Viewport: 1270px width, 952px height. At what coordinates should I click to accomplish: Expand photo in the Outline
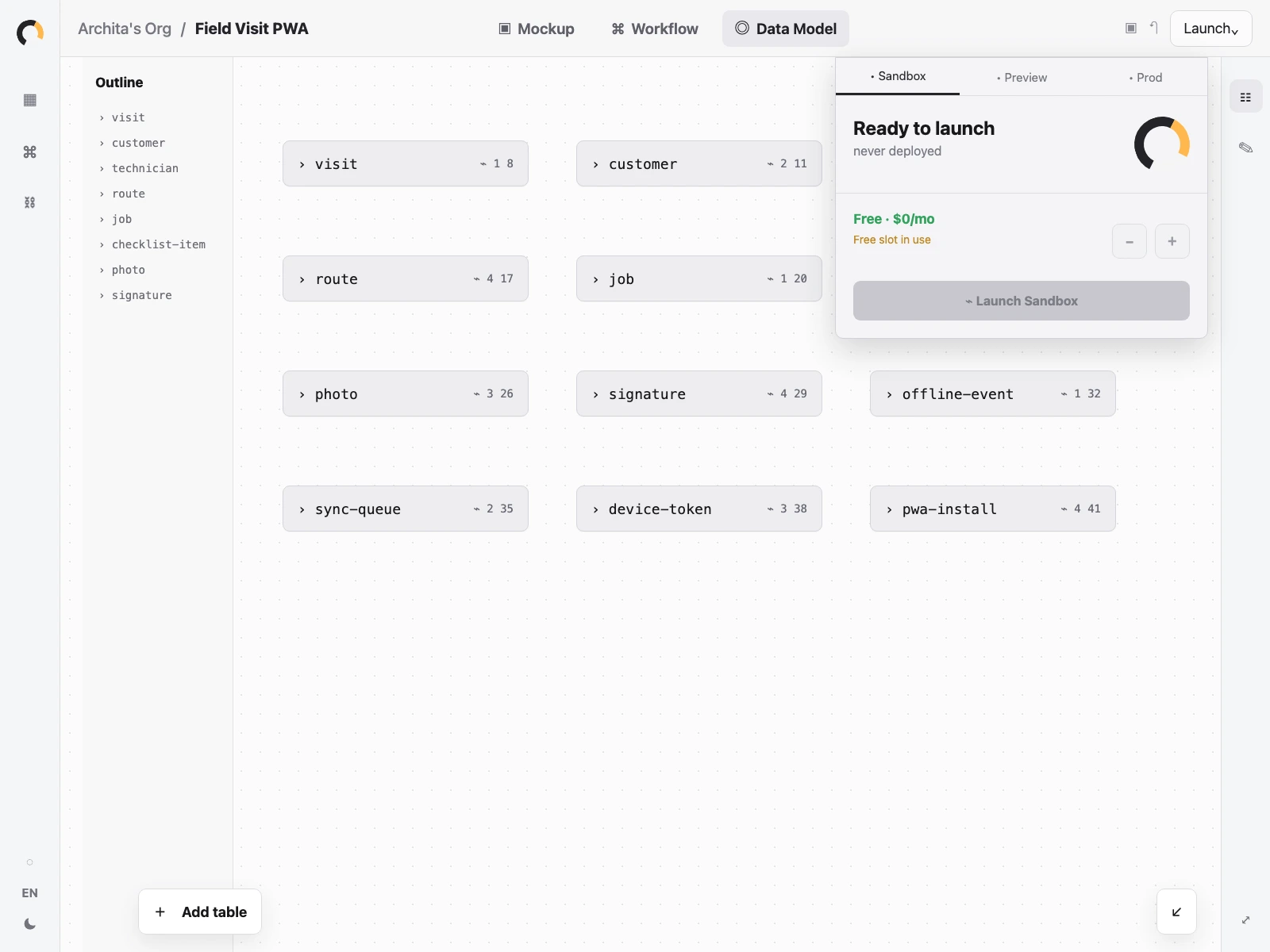click(102, 270)
